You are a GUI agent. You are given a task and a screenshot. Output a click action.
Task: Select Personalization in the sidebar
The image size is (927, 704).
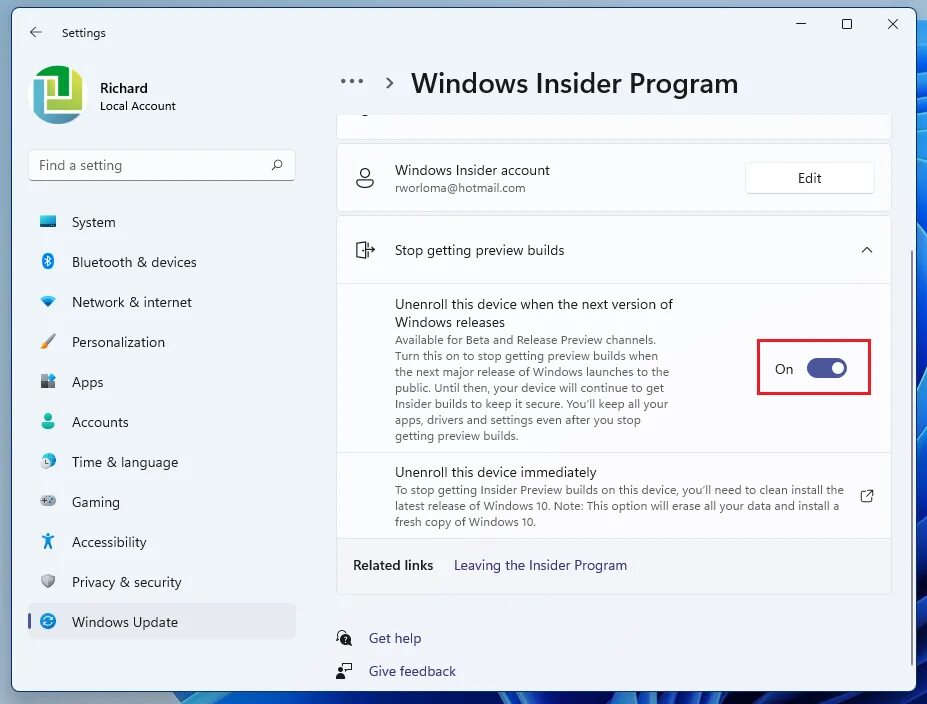coord(117,342)
